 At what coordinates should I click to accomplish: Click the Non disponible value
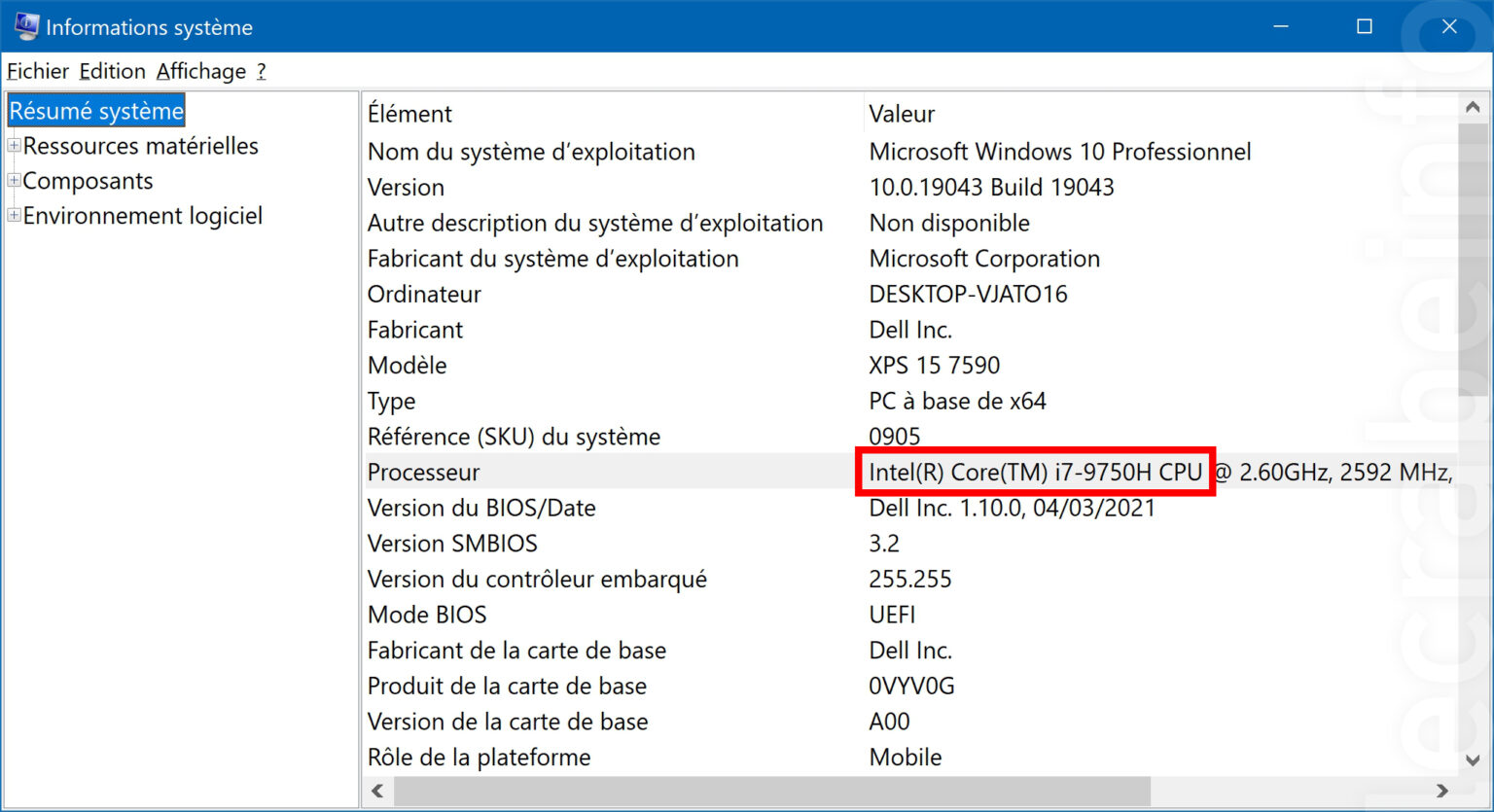point(949,223)
